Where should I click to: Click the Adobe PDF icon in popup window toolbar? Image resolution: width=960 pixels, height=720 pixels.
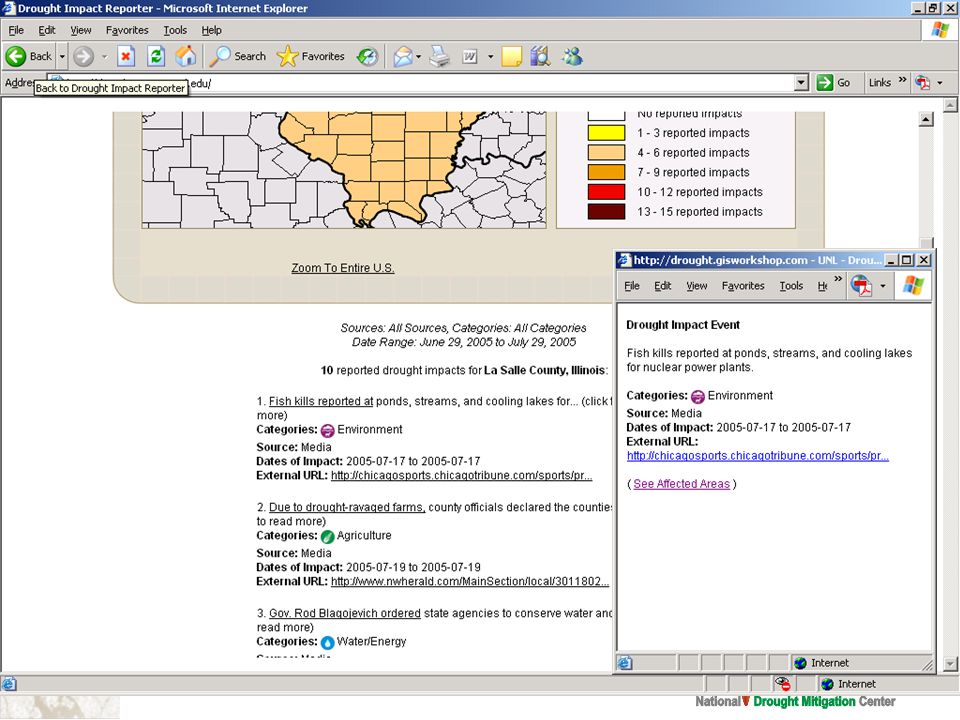click(861, 285)
